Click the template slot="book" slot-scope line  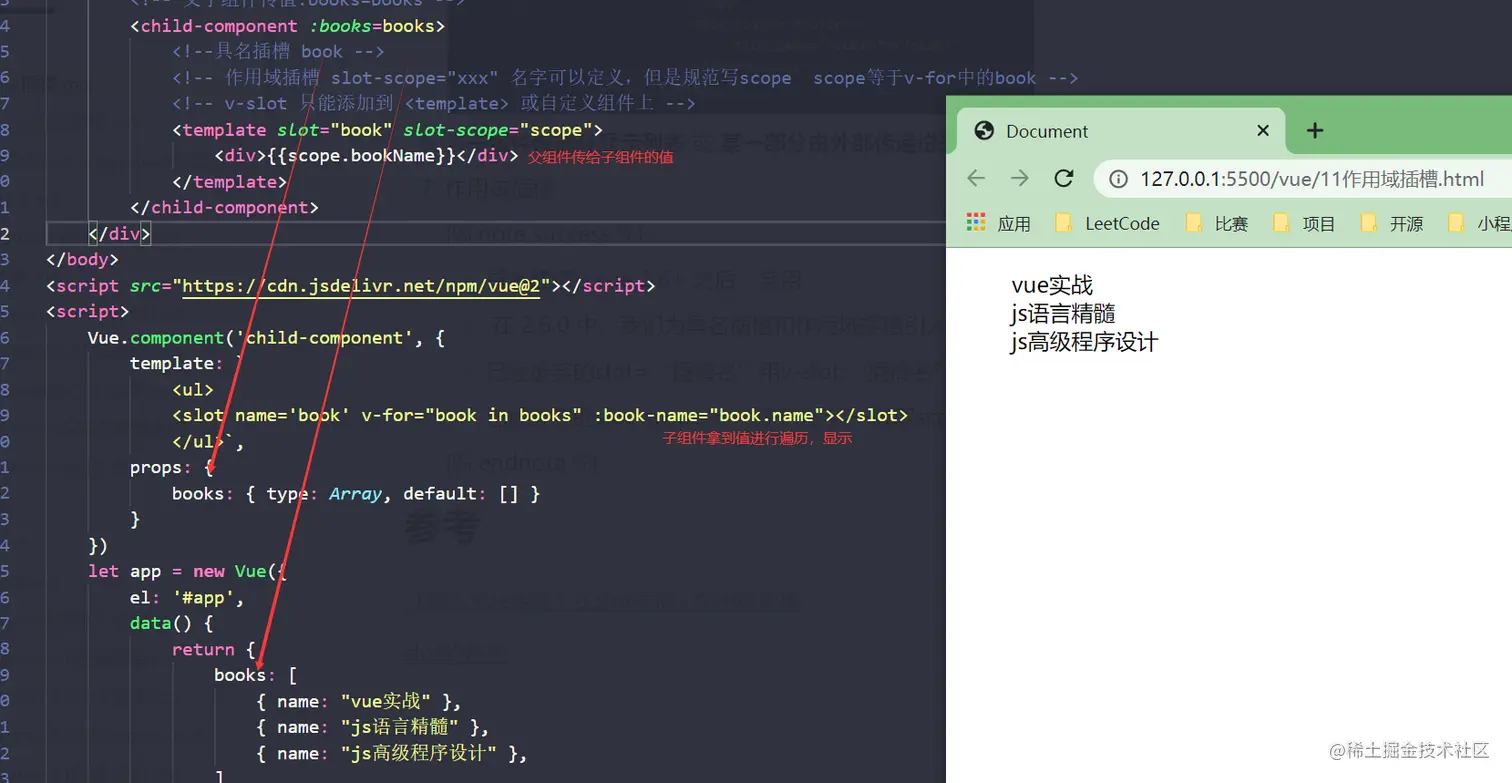387,130
